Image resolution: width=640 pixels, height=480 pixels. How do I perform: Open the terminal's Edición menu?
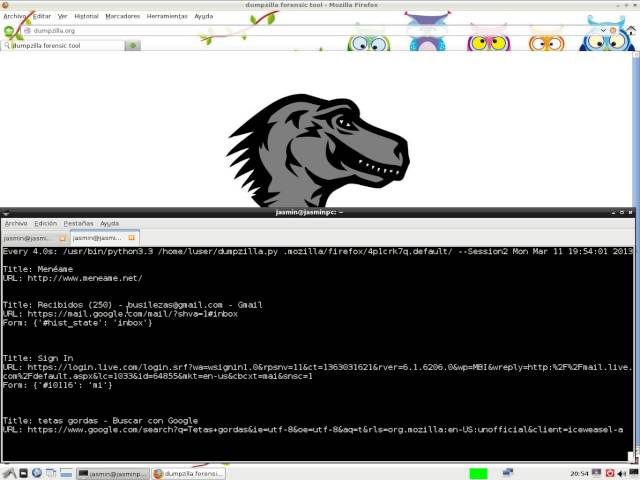[x=45, y=224]
